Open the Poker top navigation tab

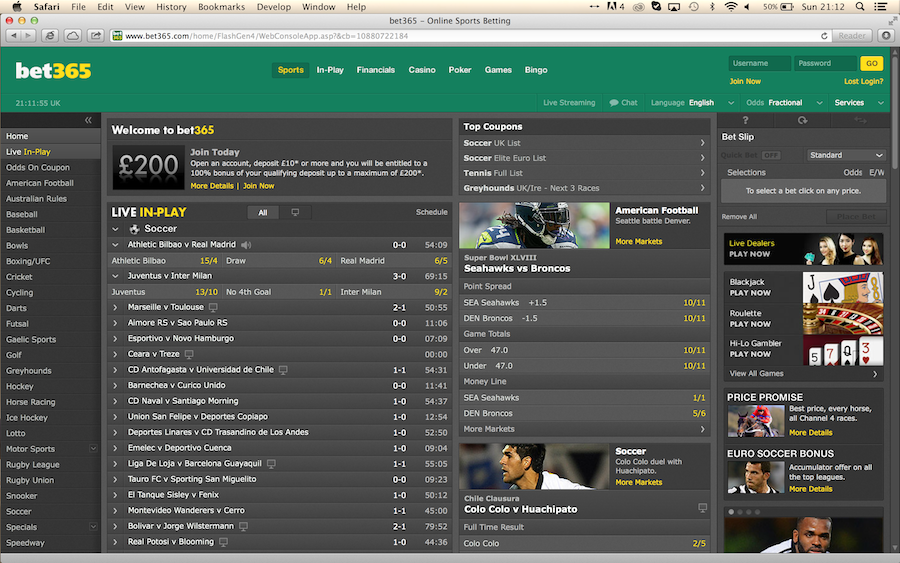[x=460, y=70]
